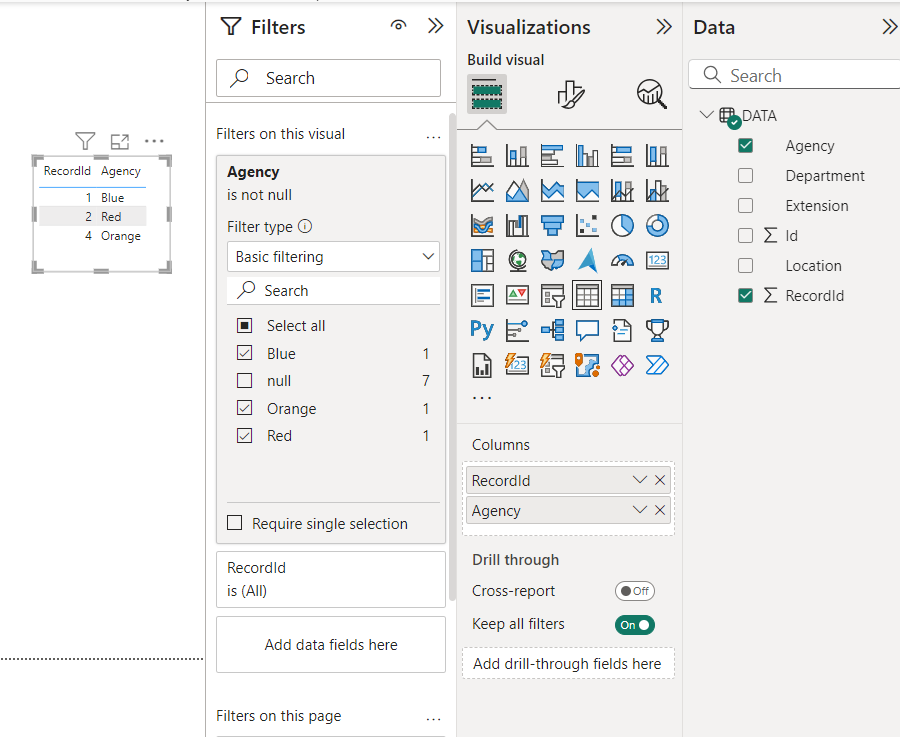Select the Scatter chart visual
Screen dimensions: 900x737
point(587,226)
